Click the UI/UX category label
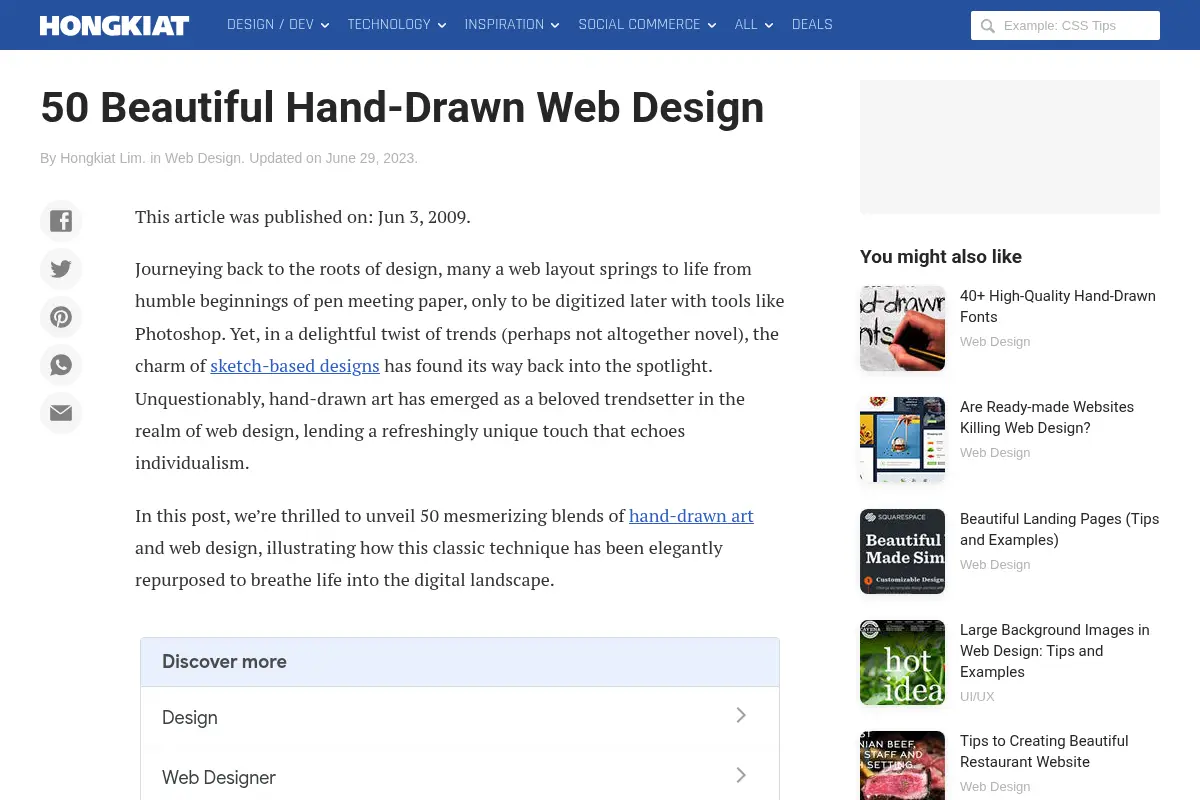 point(977,697)
